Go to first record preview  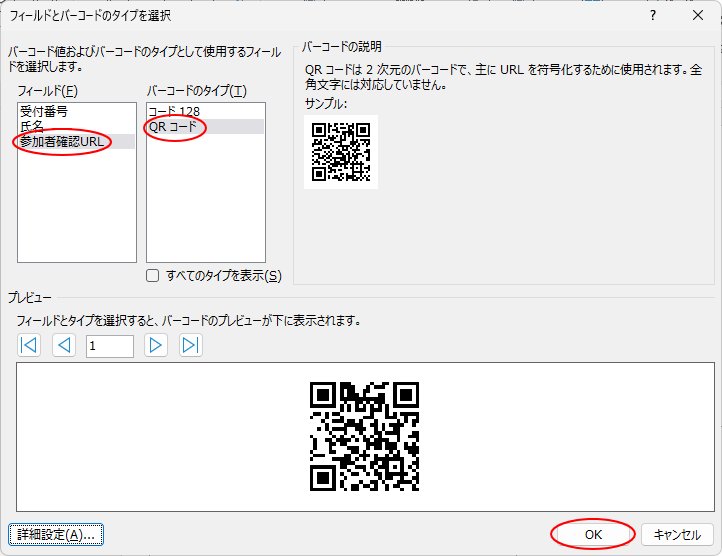(30, 346)
